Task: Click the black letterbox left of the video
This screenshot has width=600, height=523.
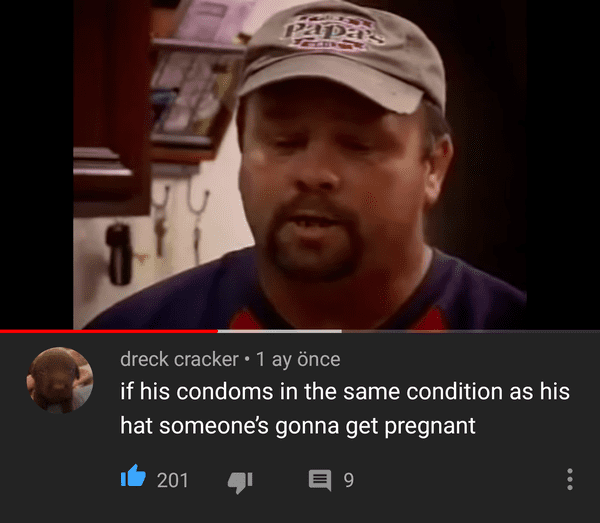Action: point(36,165)
